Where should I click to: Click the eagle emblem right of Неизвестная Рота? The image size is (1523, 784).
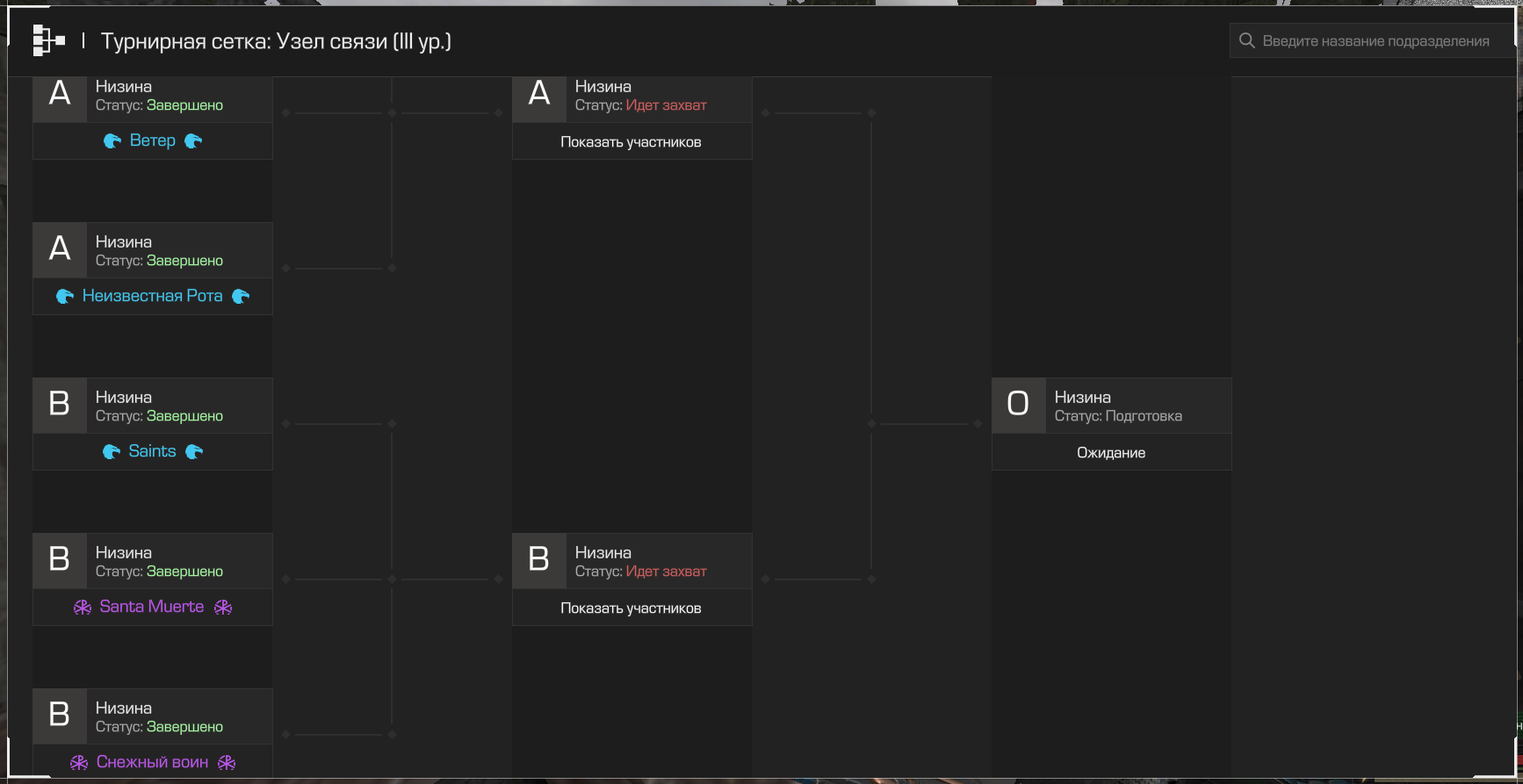point(241,297)
